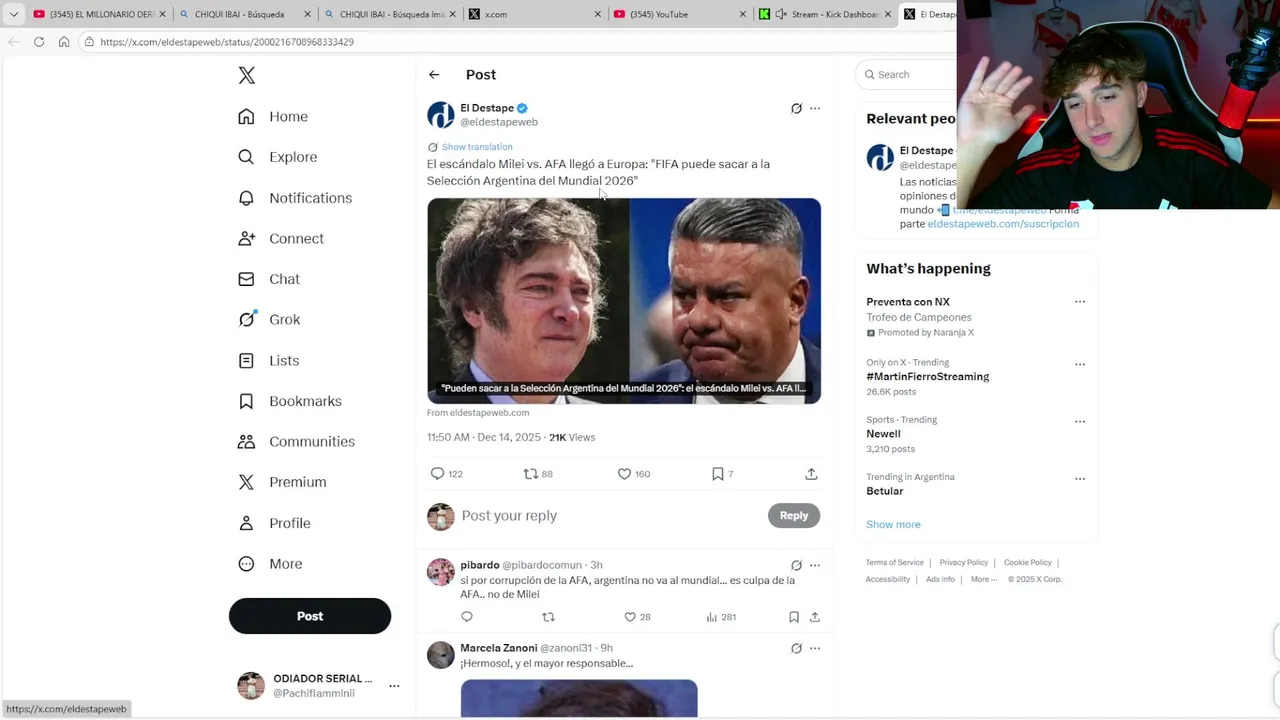Click back arrow next to Post heading
Screen dimensions: 1280x720
[x=434, y=75]
